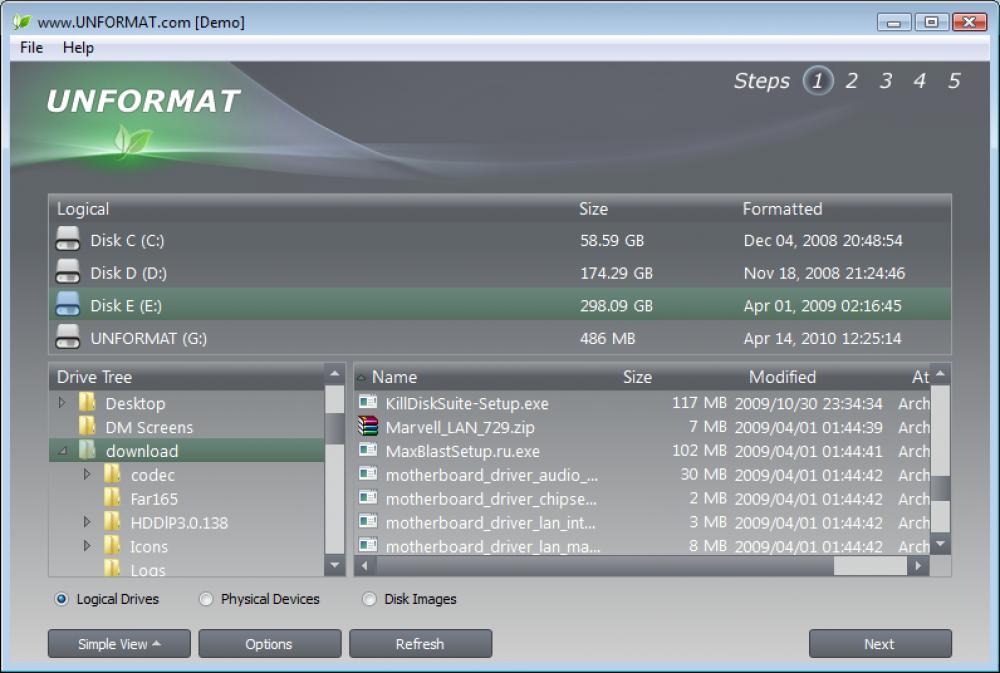Viewport: 1000px width, 673px height.
Task: Select the Physical Devices radio button
Action: pyautogui.click(x=206, y=599)
